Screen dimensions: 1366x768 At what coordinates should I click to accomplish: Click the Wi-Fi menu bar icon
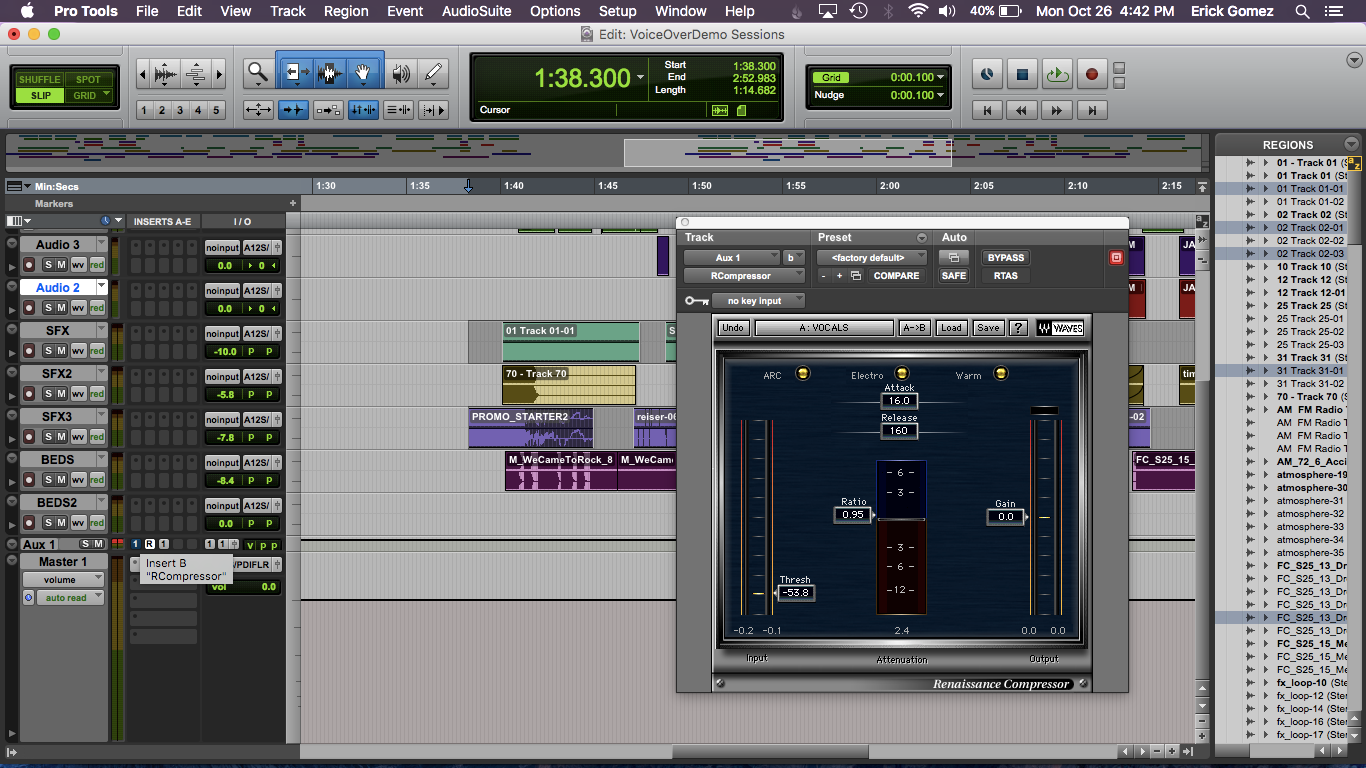click(x=918, y=11)
